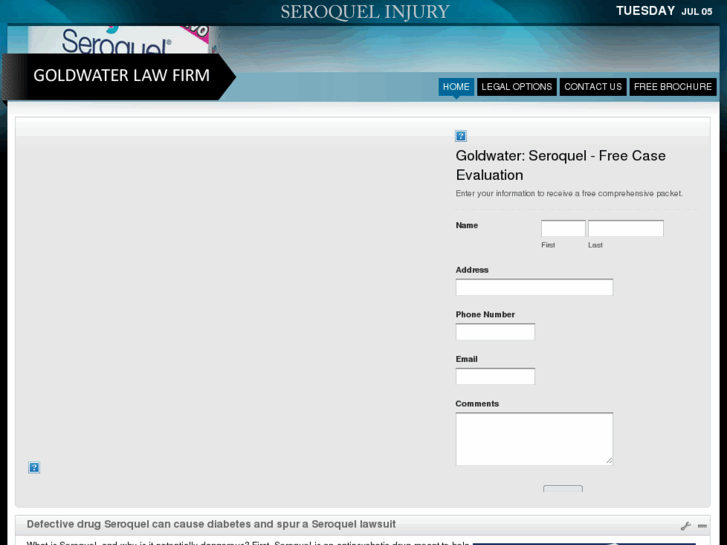Click the broken image icon above form title
This screenshot has height=545, width=727.
tap(460, 136)
